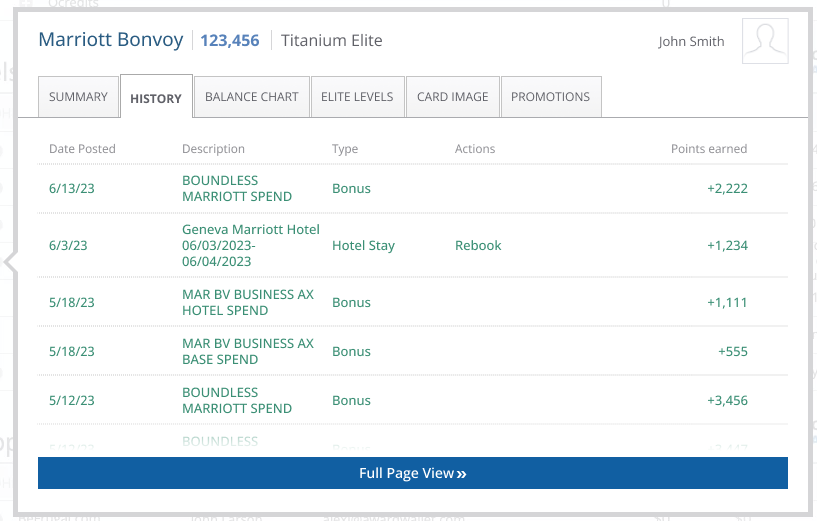Viewport: 817px width, 521px height.
Task: Click the Type column header
Action: click(x=345, y=149)
